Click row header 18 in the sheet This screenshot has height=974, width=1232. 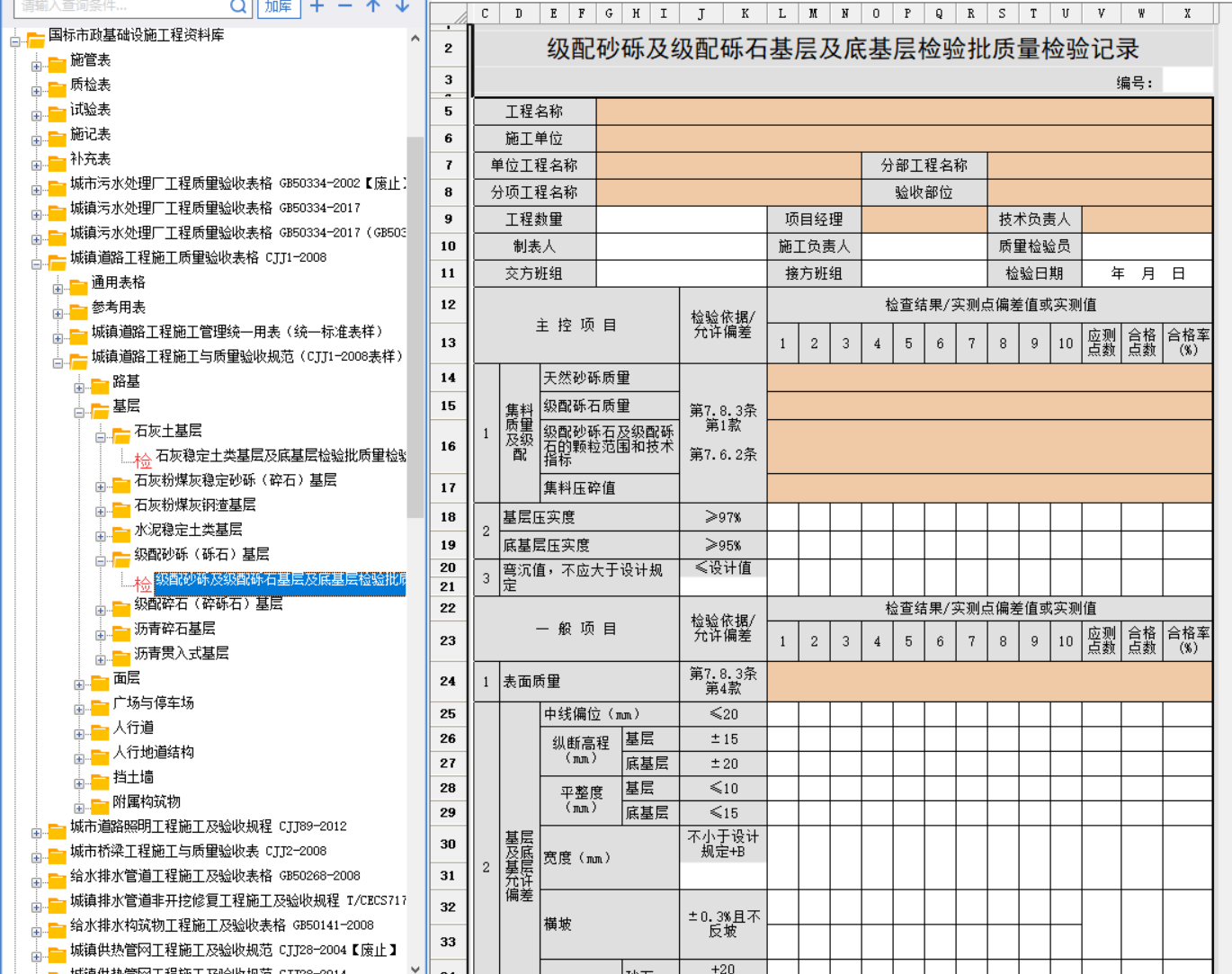[x=448, y=517]
